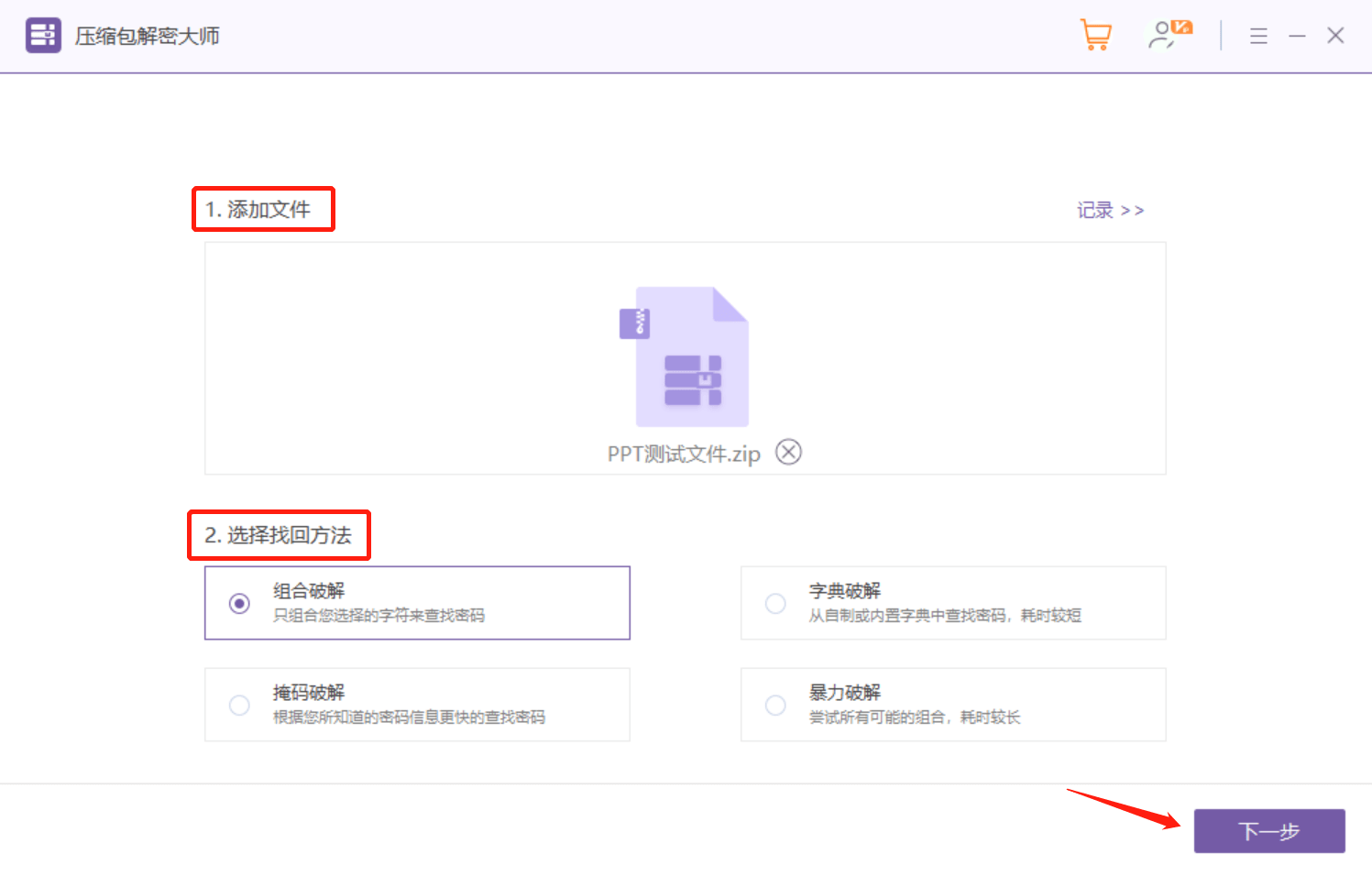This screenshot has width=1372, height=876.
Task: Select the 暴力破解 recovery method
Action: (x=775, y=705)
